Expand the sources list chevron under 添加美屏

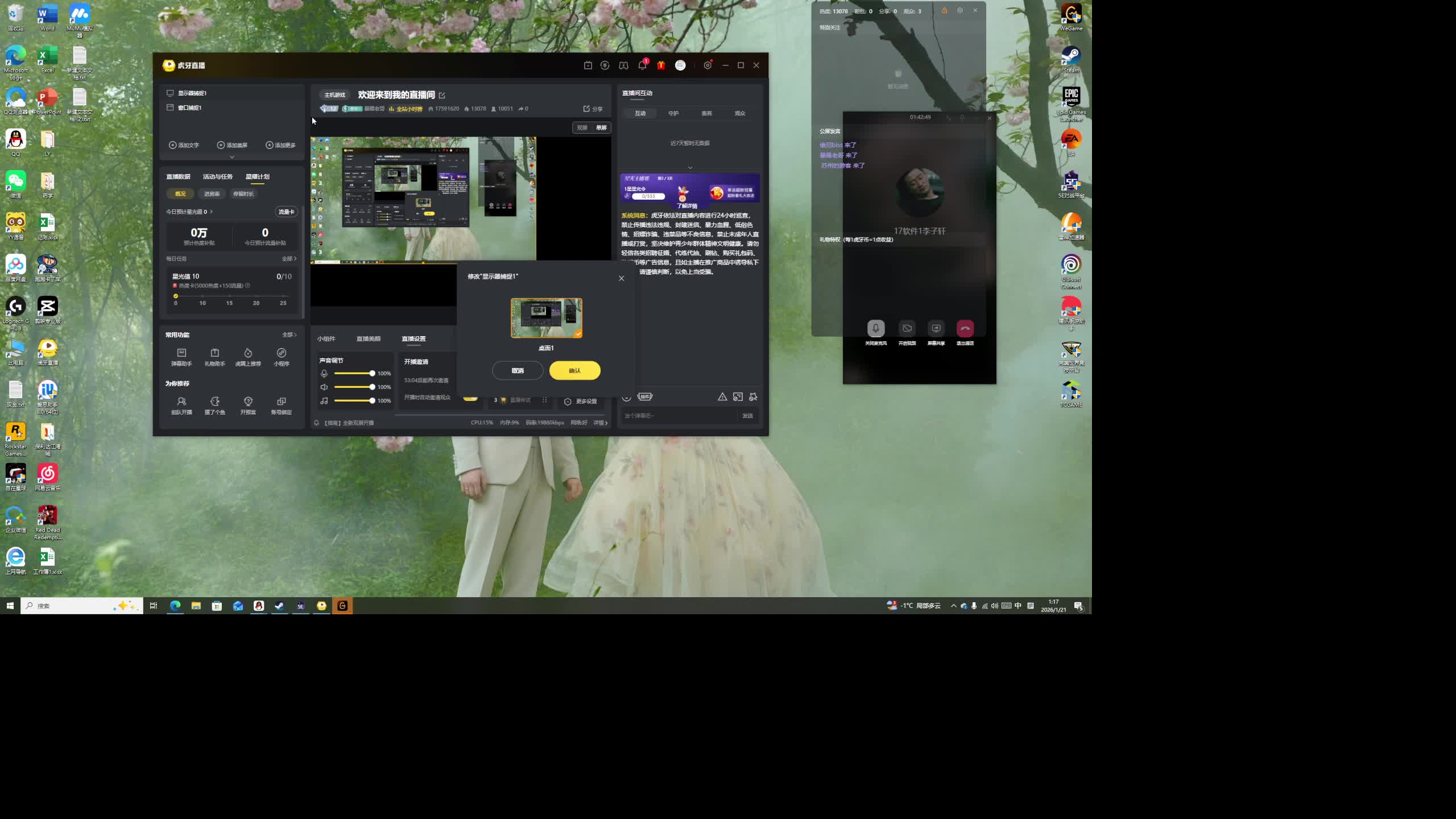click(231, 156)
